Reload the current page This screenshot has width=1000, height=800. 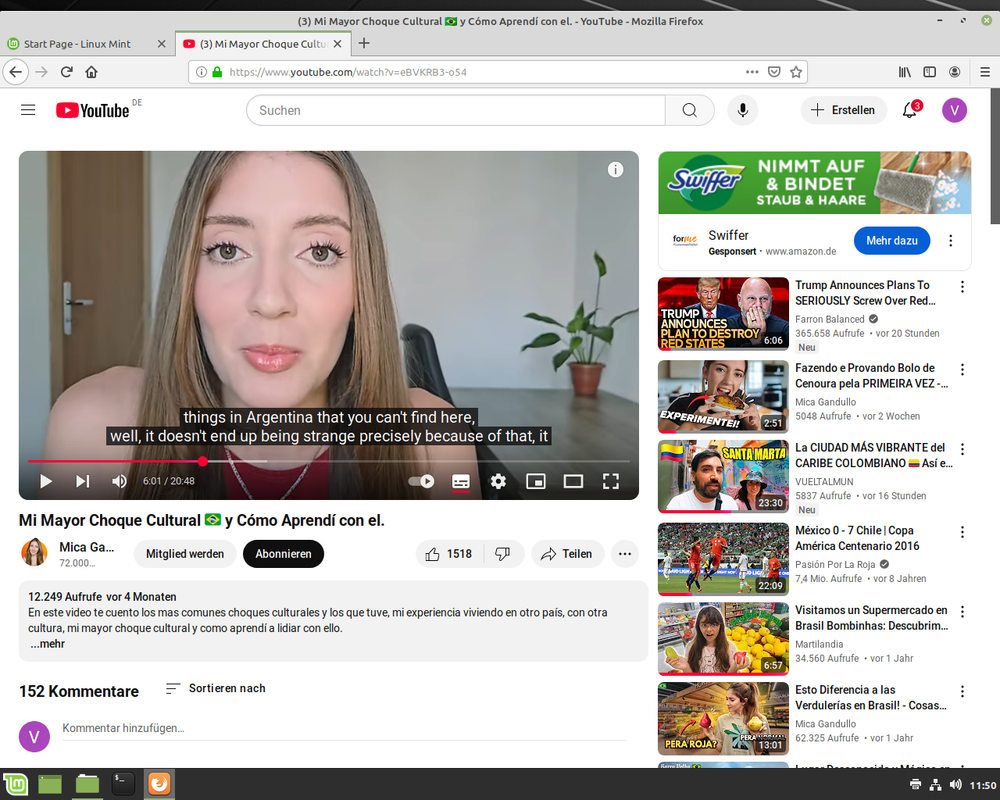[x=66, y=72]
